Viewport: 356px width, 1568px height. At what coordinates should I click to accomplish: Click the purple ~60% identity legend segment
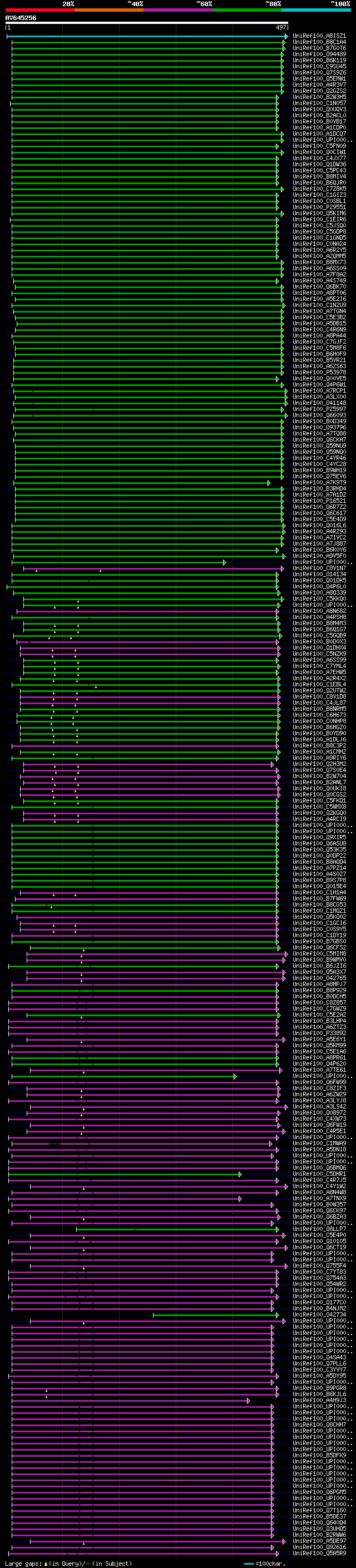[177, 10]
